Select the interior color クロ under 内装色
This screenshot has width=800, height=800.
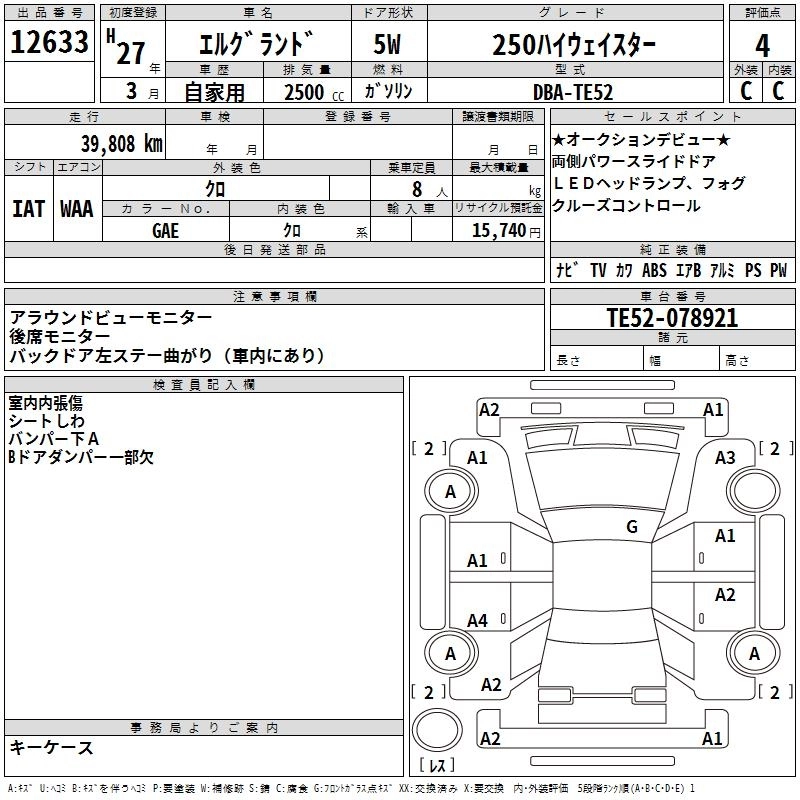[292, 231]
